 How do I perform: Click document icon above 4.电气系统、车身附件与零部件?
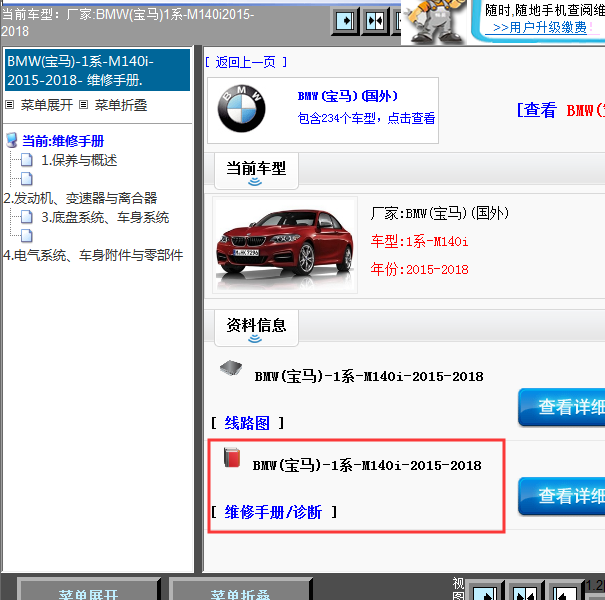pos(27,235)
